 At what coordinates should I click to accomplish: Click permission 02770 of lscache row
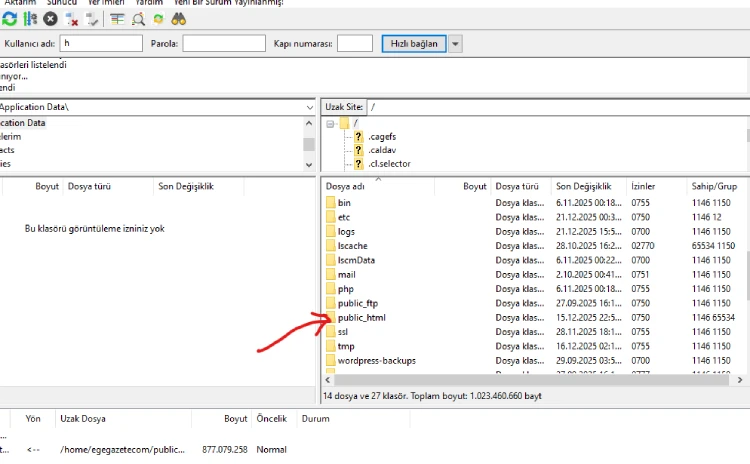[x=642, y=246]
